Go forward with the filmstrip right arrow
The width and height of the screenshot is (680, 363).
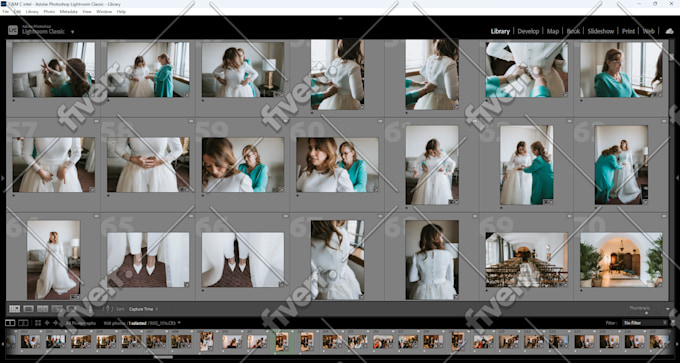(x=56, y=323)
